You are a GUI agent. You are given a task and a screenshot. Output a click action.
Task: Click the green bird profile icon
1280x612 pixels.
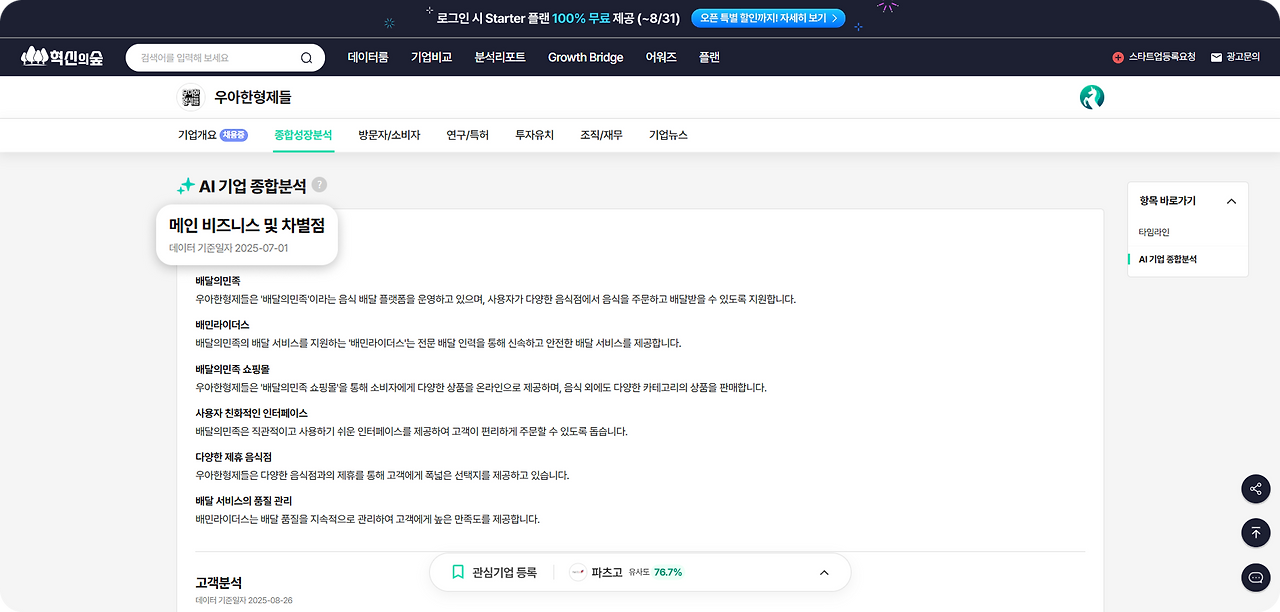coord(1092,97)
